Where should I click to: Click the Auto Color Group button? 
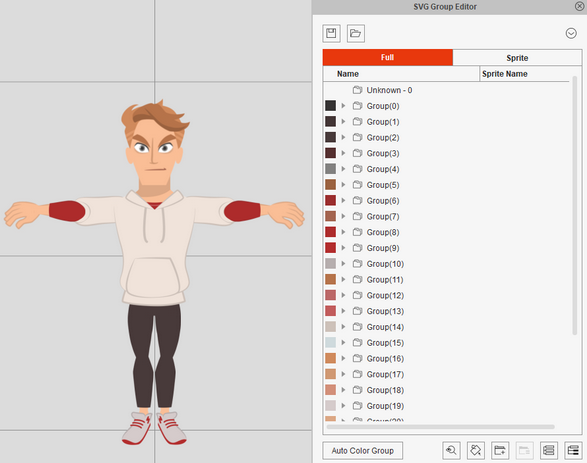362,451
